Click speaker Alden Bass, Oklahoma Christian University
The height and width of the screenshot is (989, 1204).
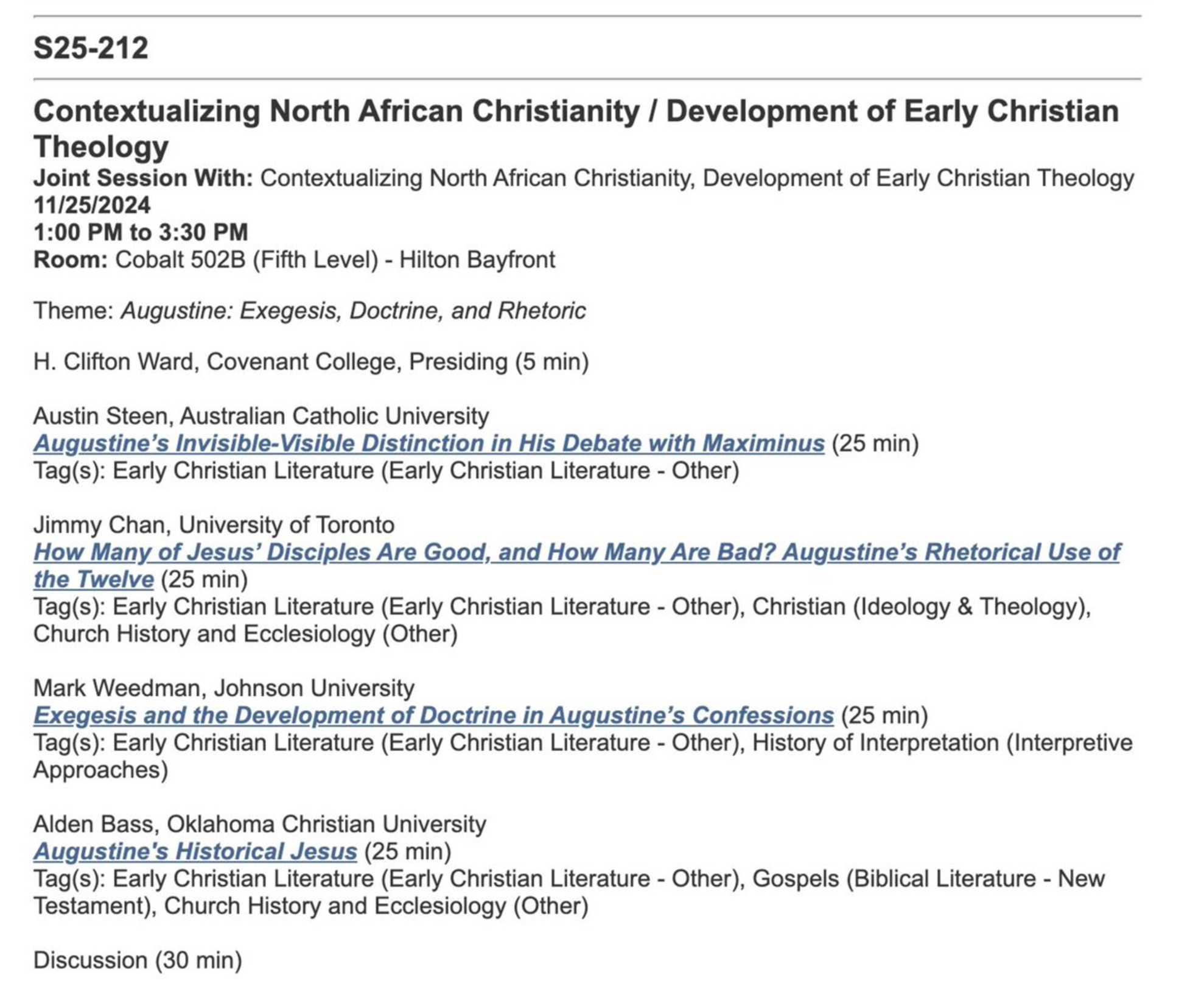click(x=259, y=825)
